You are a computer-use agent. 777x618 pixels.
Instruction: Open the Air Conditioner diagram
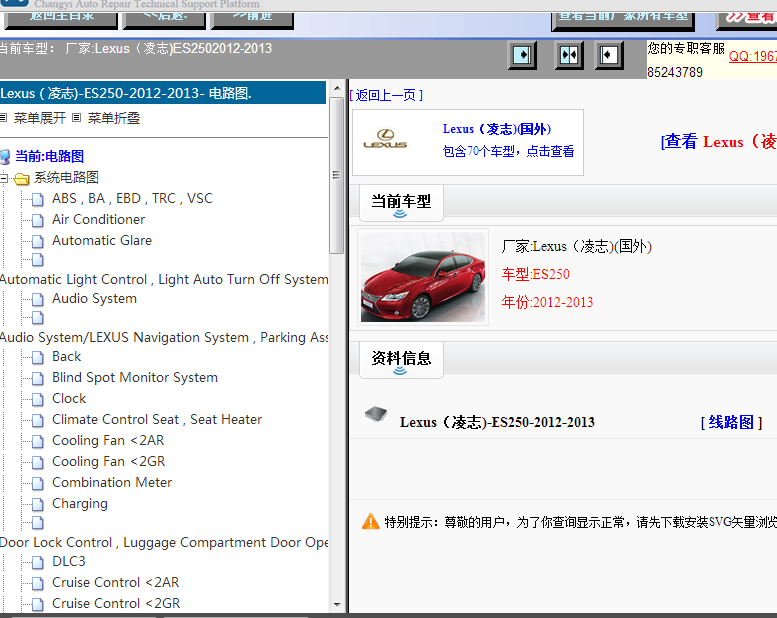pos(99,220)
